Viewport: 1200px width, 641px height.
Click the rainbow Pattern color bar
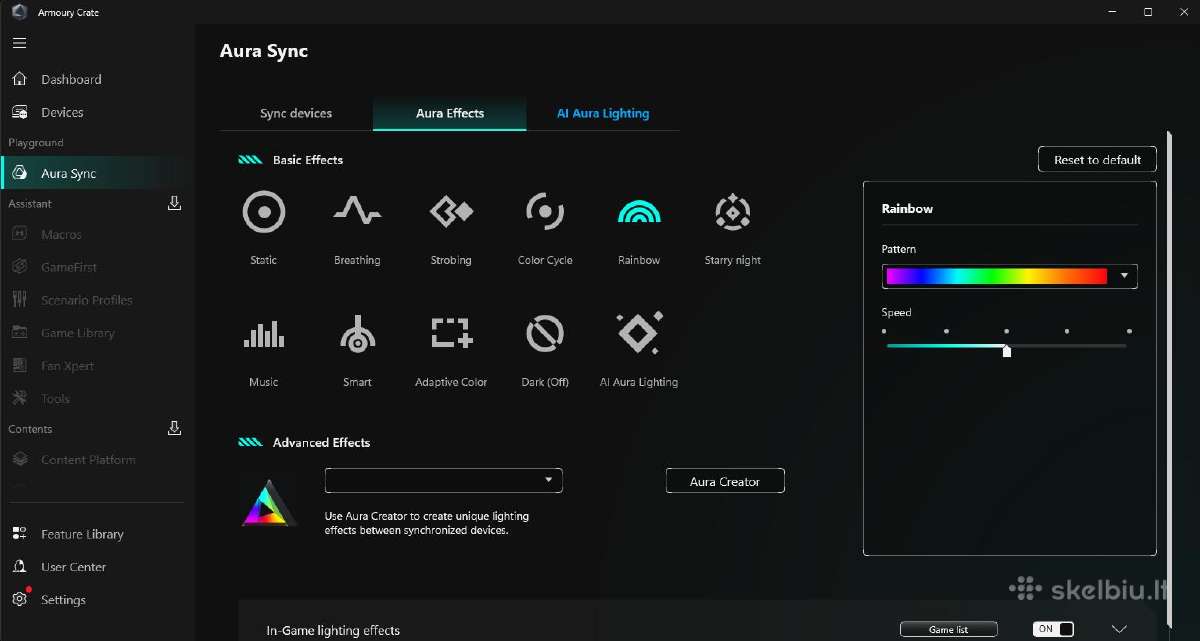click(996, 276)
